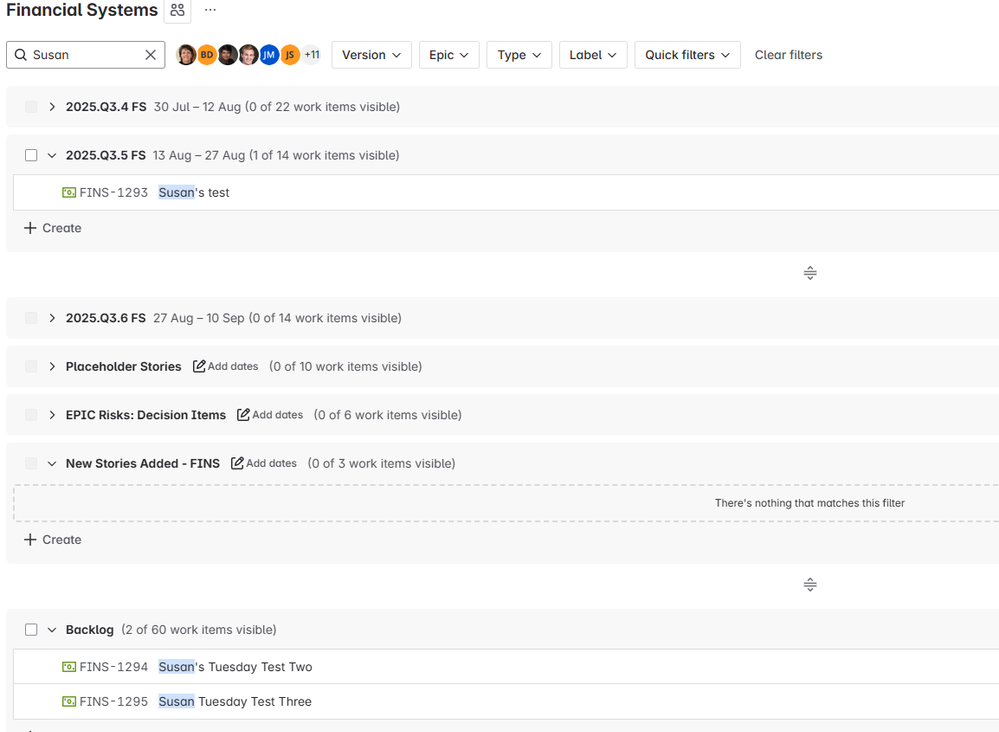Filter by the BD avatar
Image resolution: width=999 pixels, height=732 pixels.
[206, 55]
